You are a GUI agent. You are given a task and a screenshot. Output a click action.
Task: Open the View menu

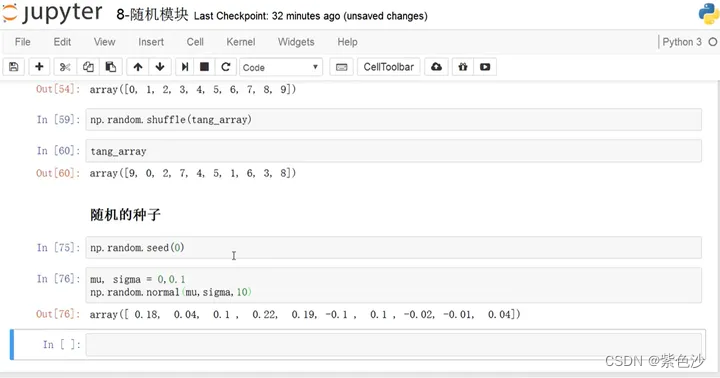pos(105,42)
